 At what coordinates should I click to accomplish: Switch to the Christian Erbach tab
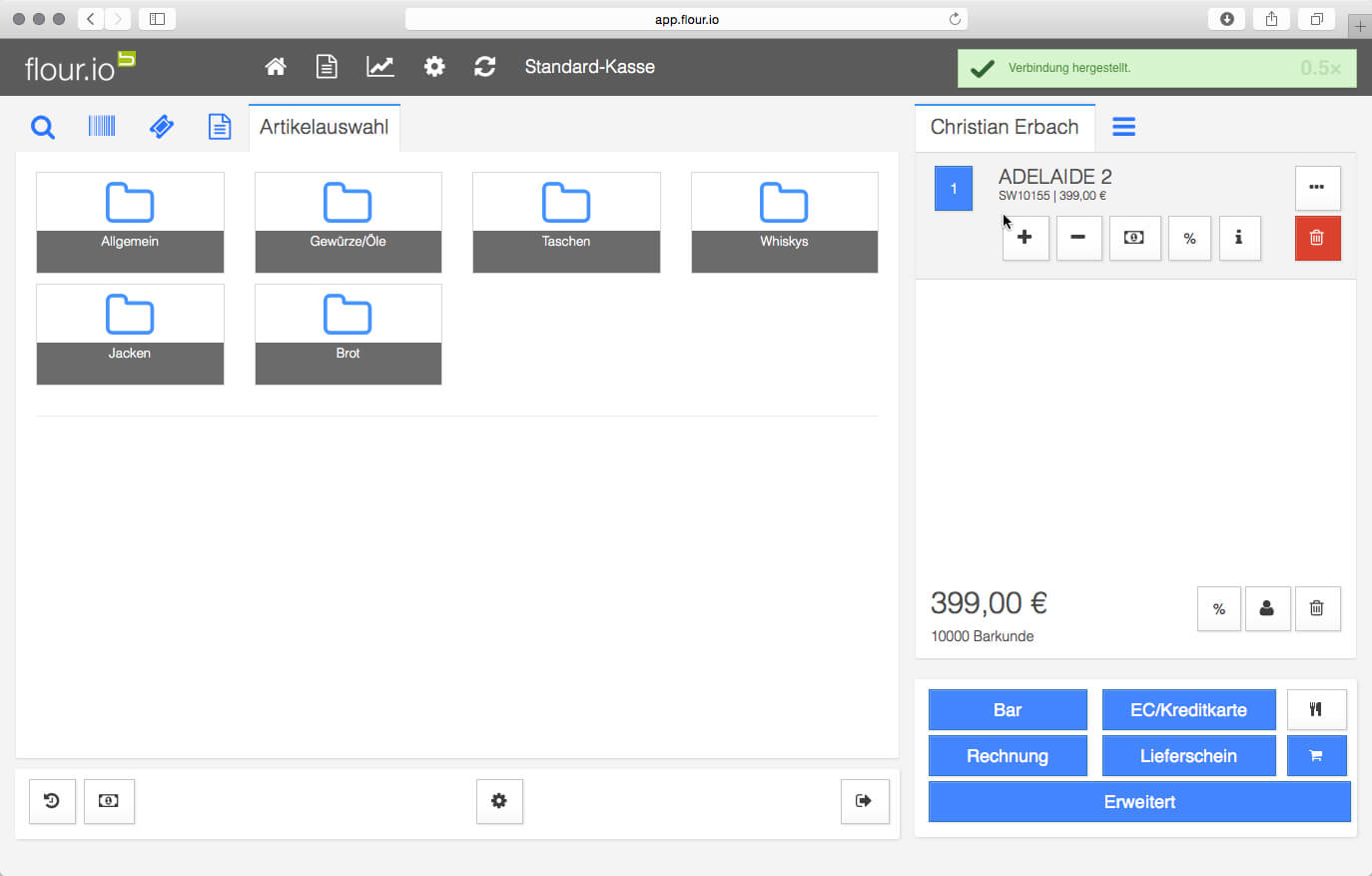click(1005, 127)
